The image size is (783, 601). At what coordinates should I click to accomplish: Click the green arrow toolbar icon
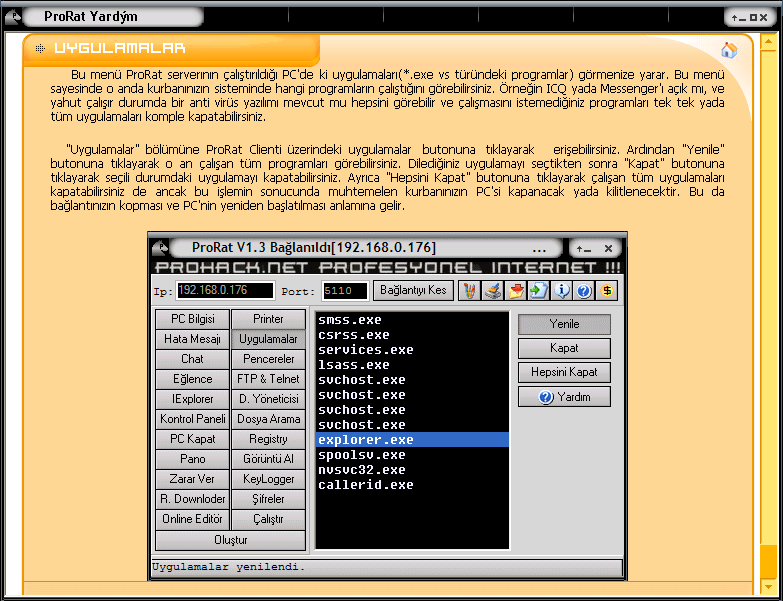539,291
